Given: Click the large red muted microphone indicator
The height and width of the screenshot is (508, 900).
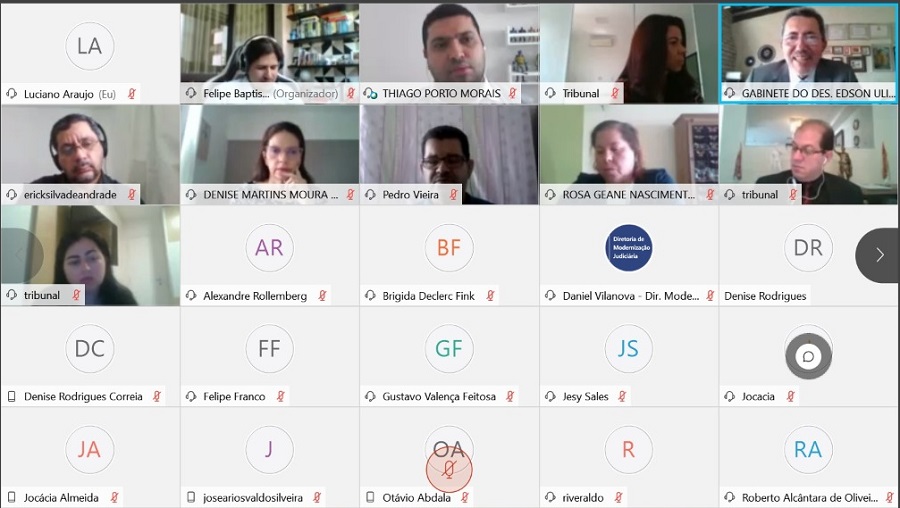Looking at the screenshot, I should (449, 470).
